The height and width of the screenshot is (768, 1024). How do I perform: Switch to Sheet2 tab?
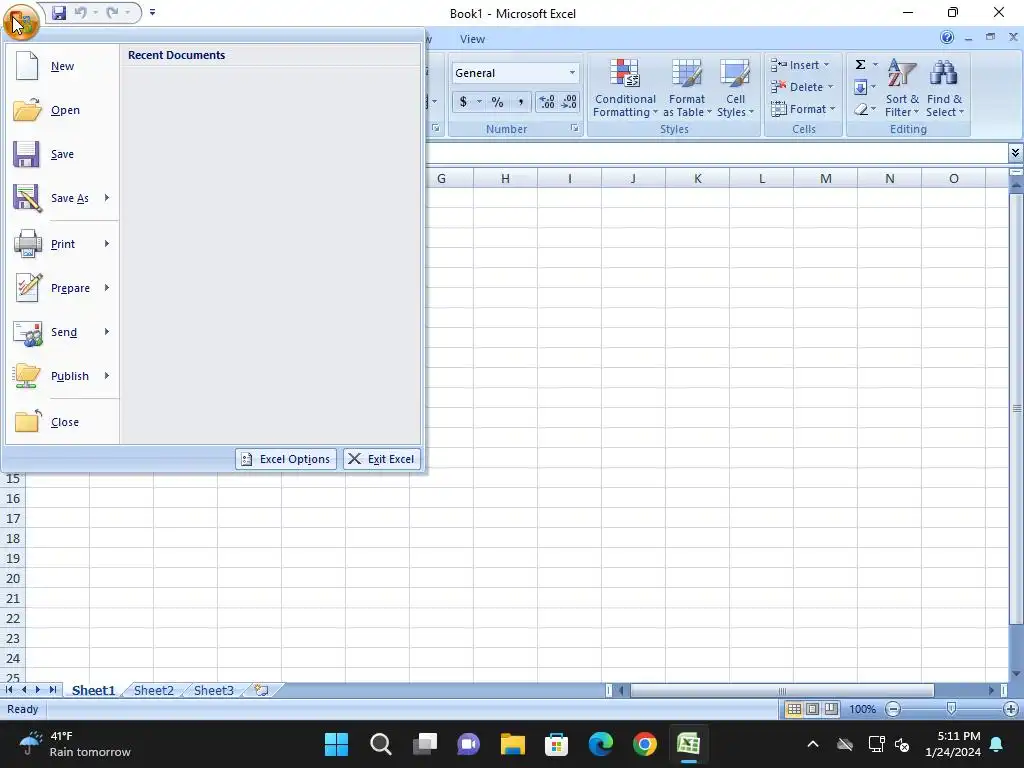click(154, 690)
